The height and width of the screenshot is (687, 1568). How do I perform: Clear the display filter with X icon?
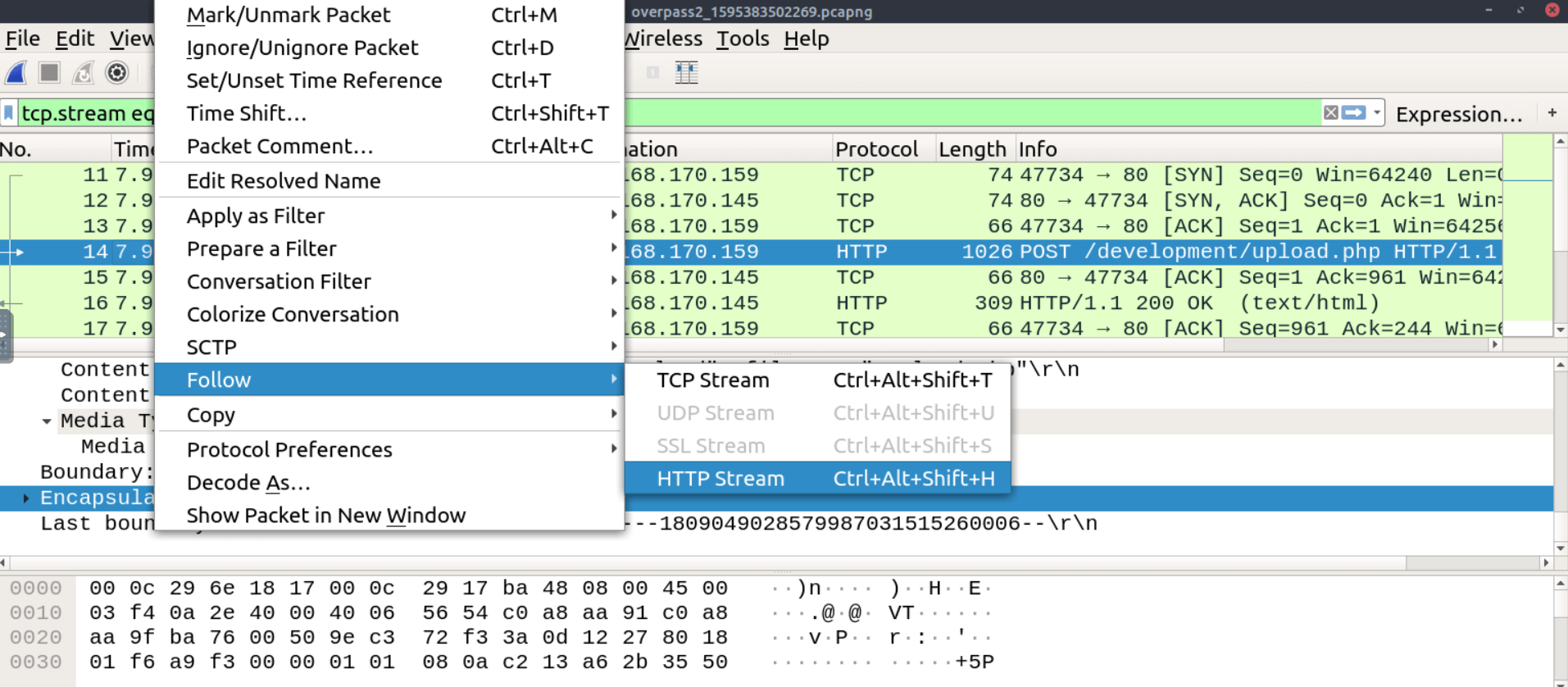click(x=1330, y=113)
